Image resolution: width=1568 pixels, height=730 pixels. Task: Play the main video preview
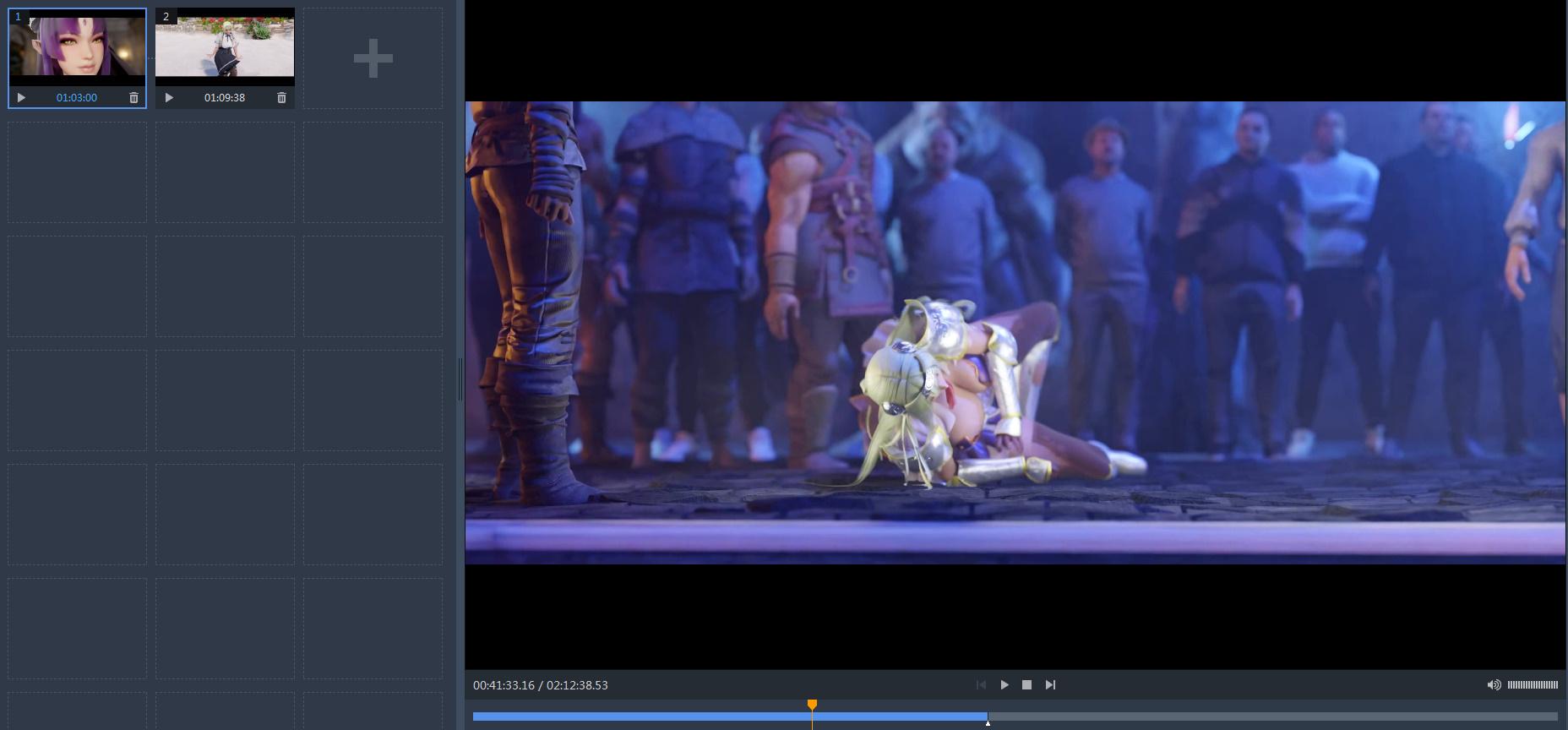[x=1004, y=685]
